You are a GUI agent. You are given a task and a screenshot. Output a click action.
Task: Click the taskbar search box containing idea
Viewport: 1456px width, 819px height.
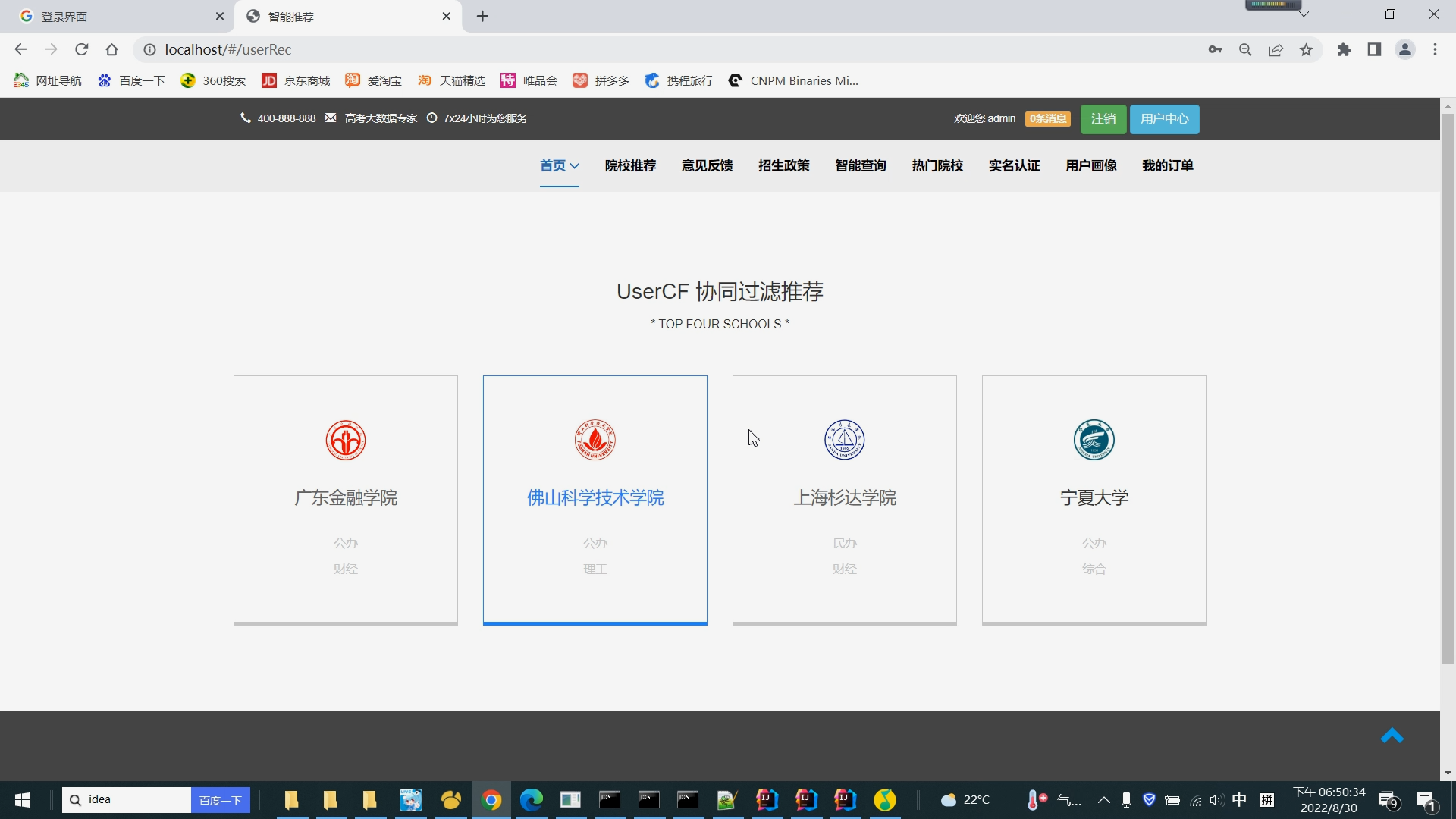click(125, 799)
